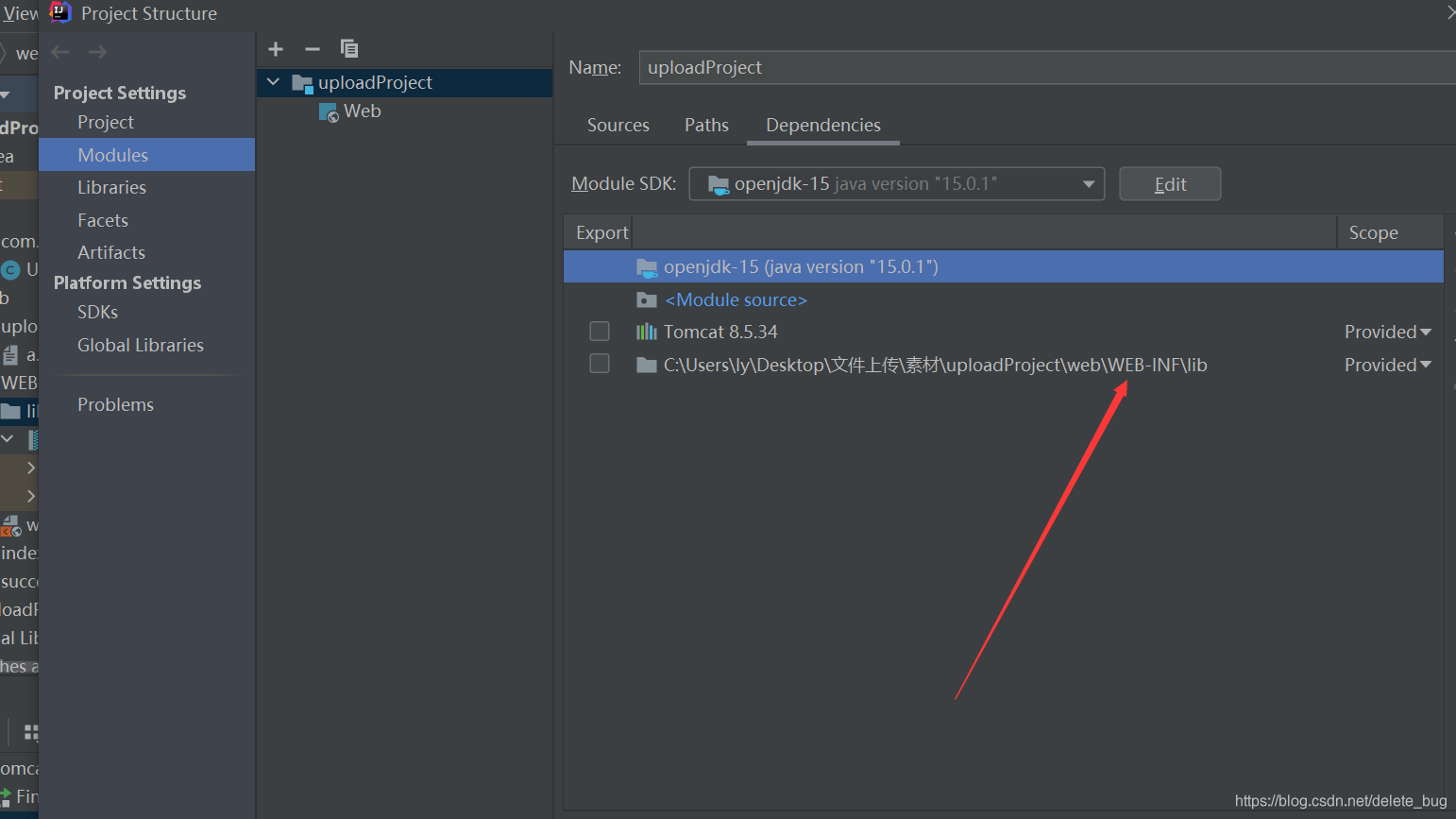Open the Modules settings page

coord(147,155)
